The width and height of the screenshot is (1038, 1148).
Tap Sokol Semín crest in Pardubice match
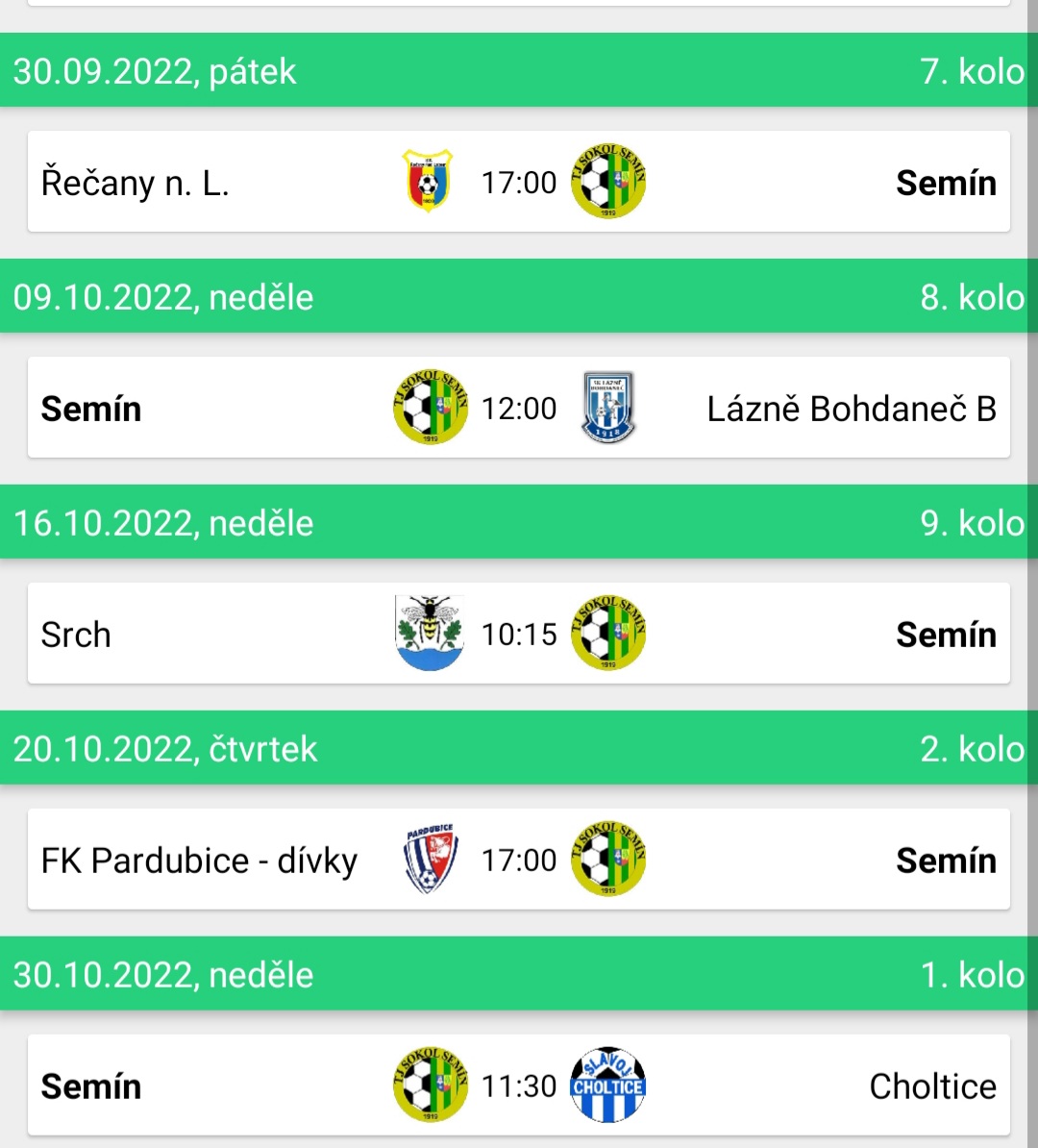pyautogui.click(x=608, y=859)
